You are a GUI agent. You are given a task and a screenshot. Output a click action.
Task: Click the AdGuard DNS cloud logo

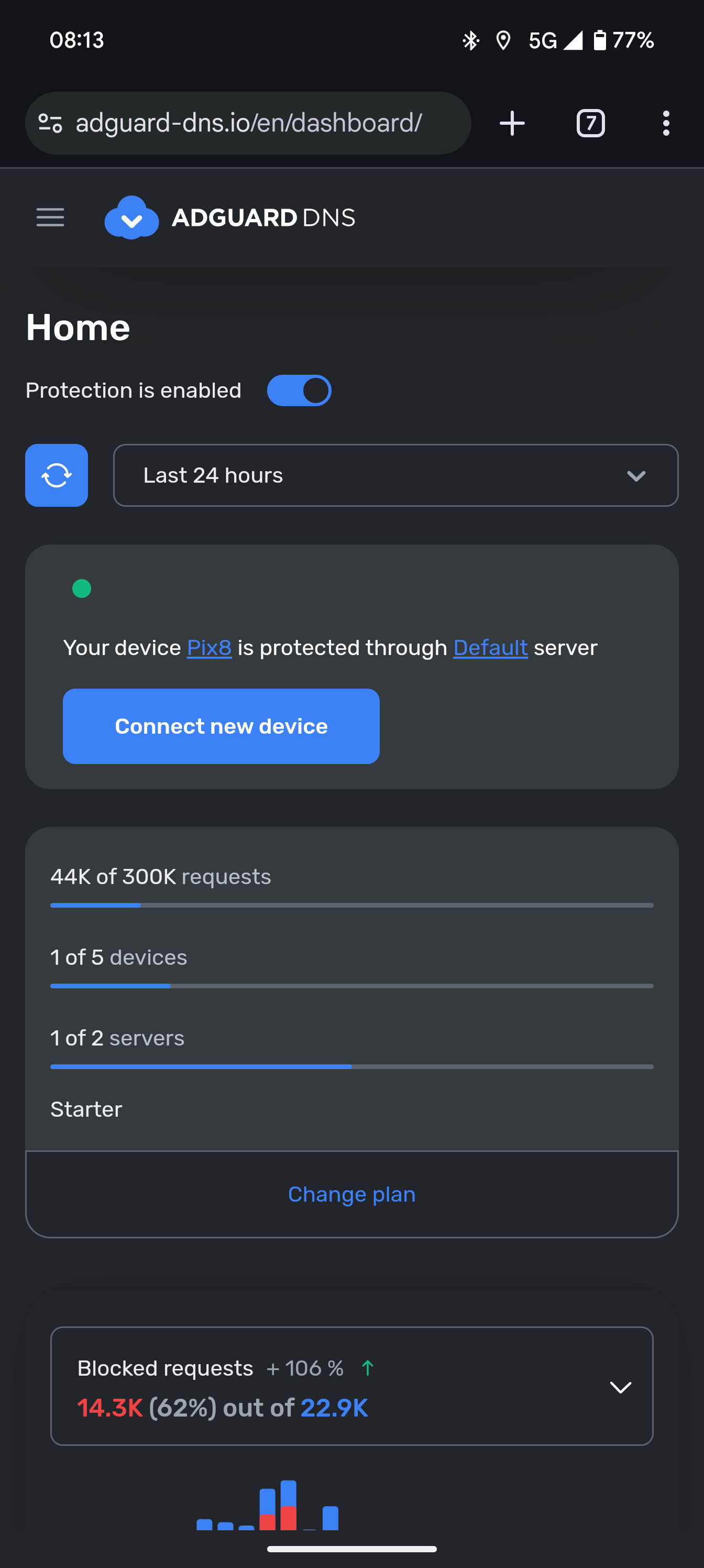[x=131, y=217]
